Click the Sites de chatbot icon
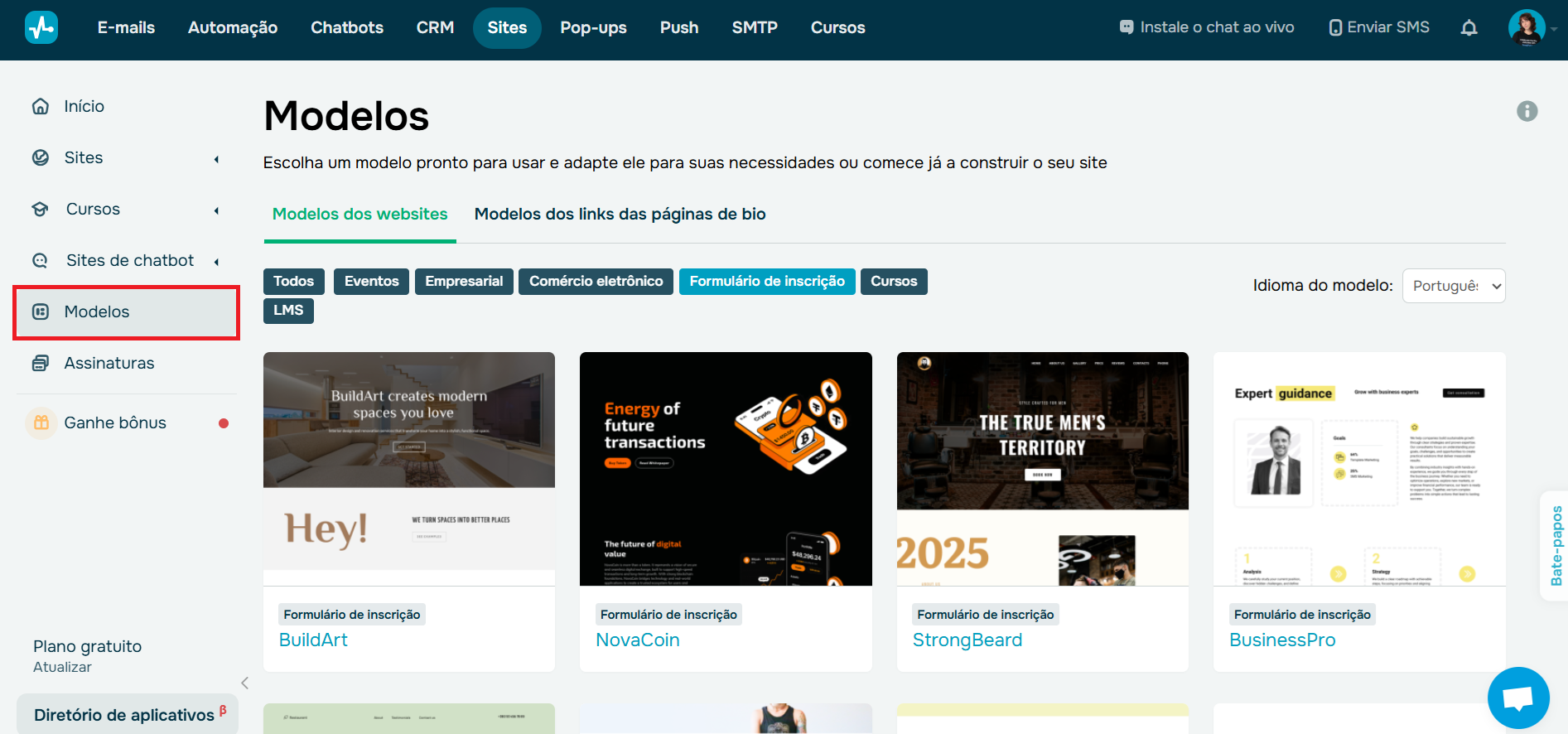 [41, 260]
